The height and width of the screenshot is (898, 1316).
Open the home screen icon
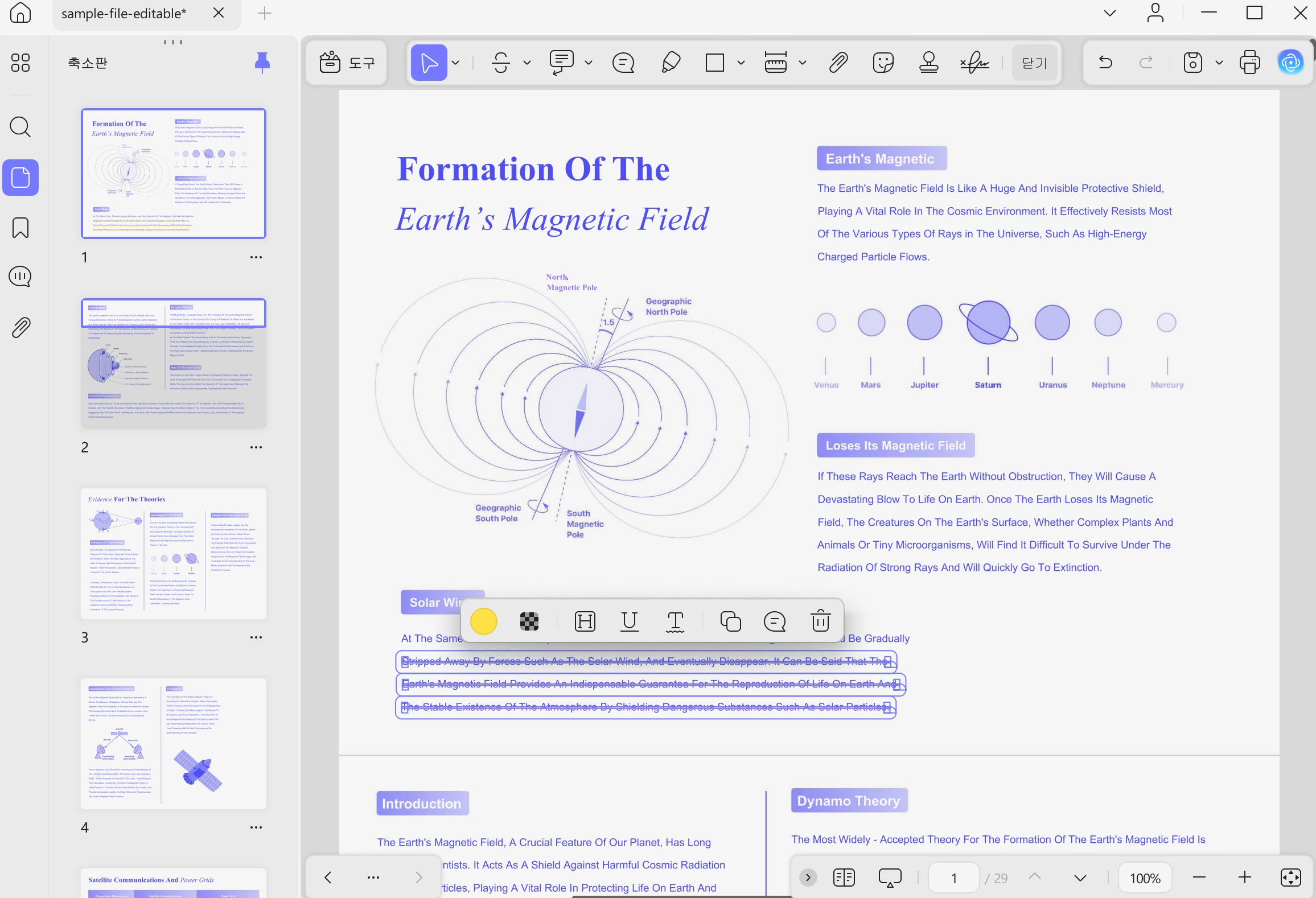tap(20, 13)
